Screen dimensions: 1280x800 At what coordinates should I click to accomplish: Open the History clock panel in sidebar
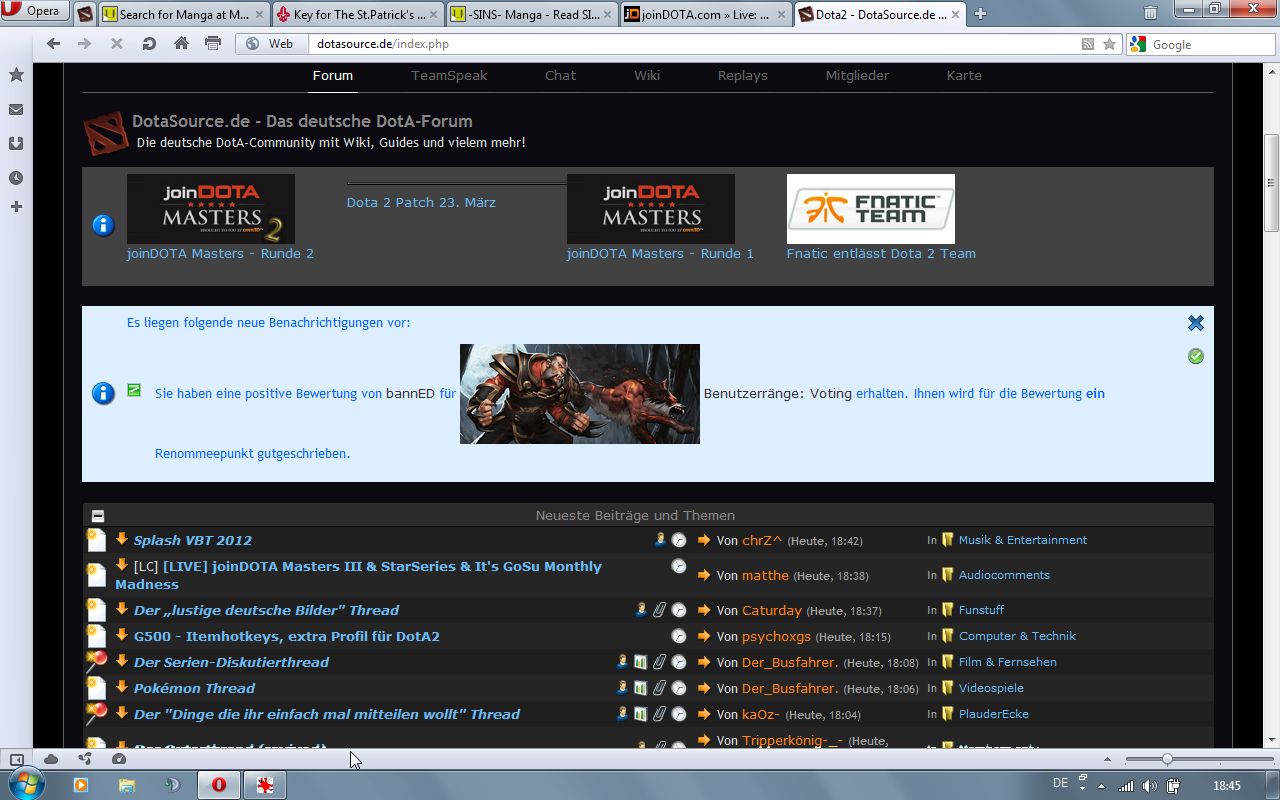(x=16, y=178)
